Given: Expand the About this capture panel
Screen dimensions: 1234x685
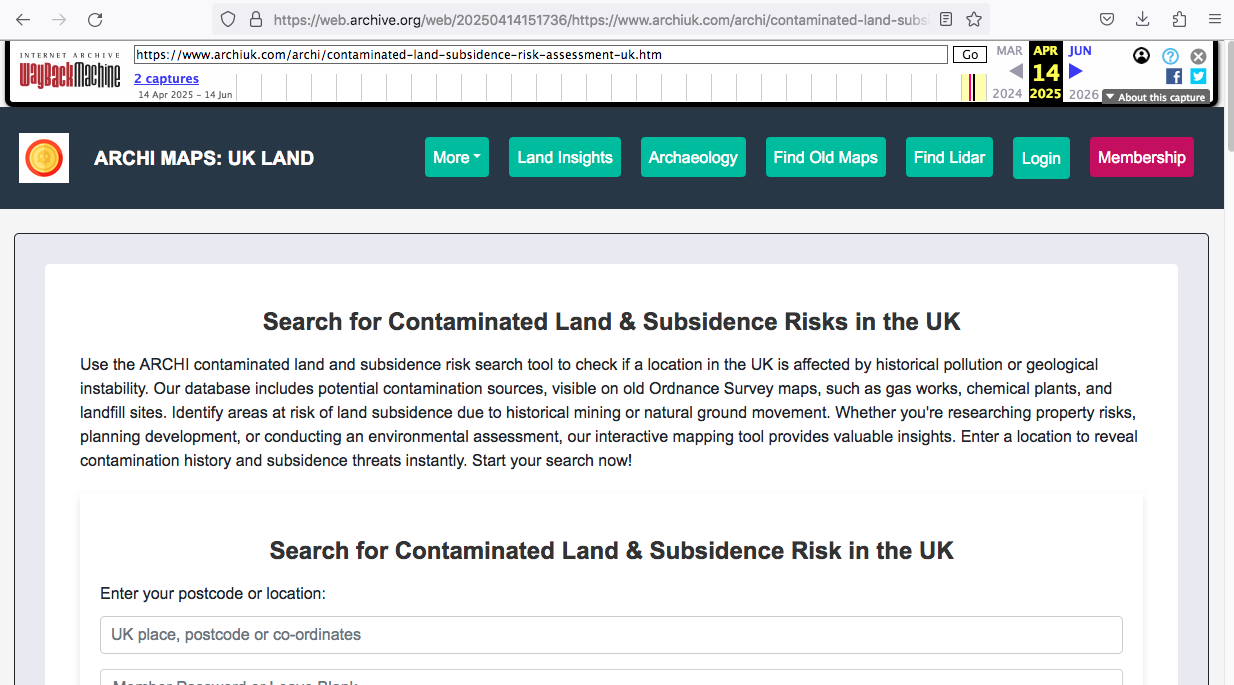Looking at the screenshot, I should (1156, 97).
